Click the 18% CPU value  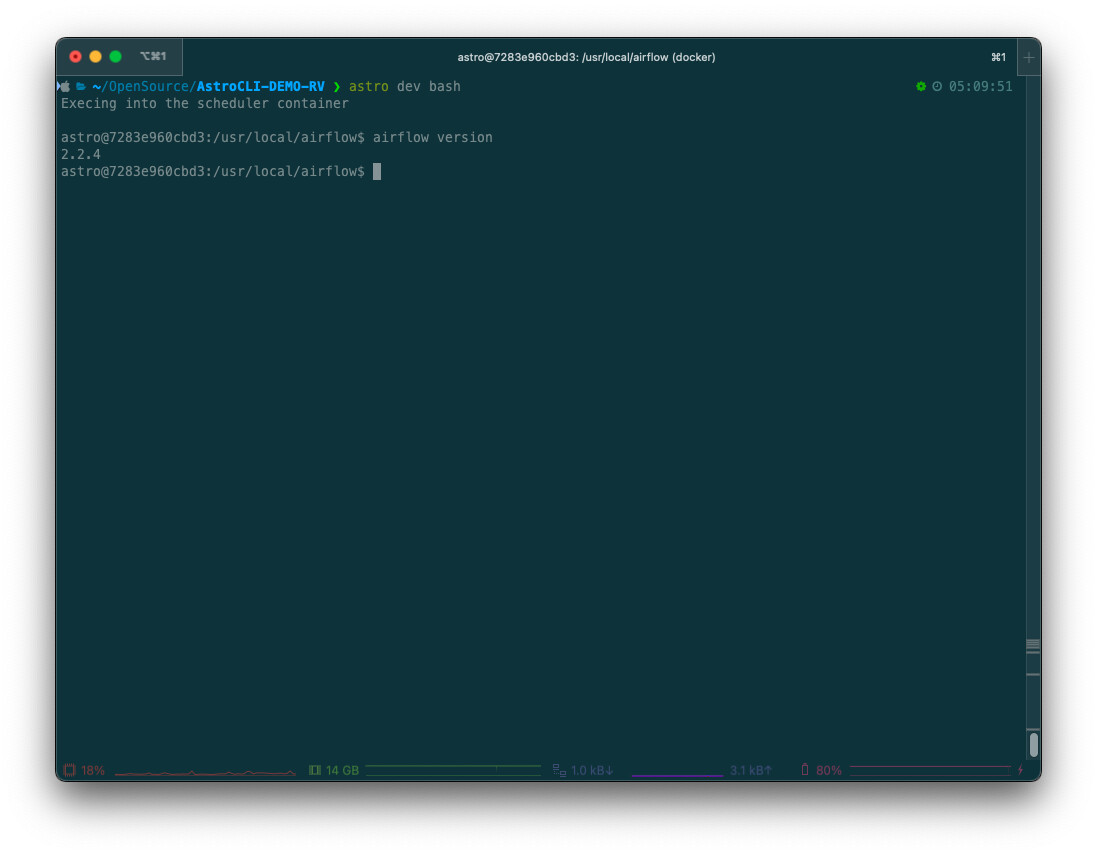(92, 770)
